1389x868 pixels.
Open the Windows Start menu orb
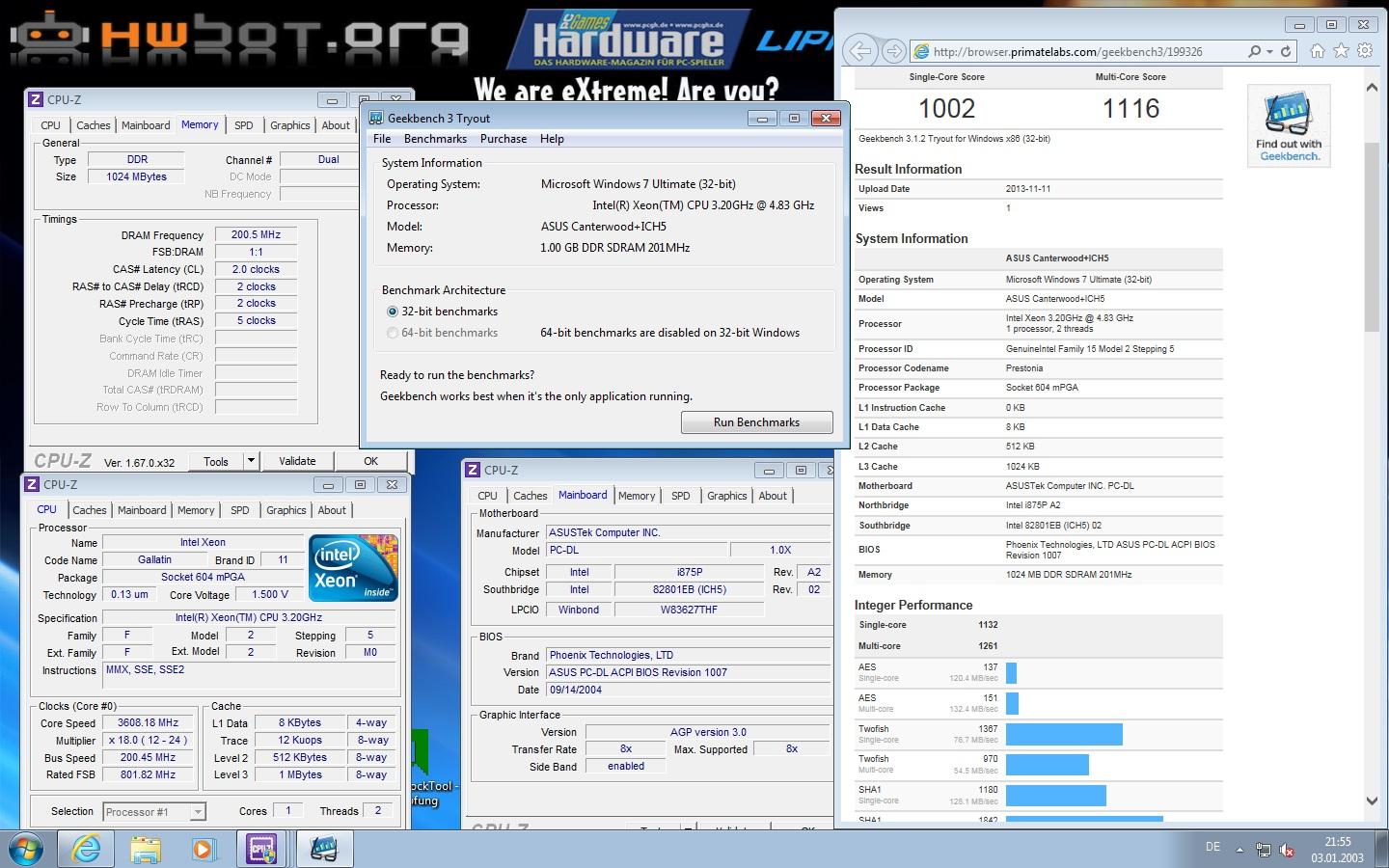(x=28, y=849)
